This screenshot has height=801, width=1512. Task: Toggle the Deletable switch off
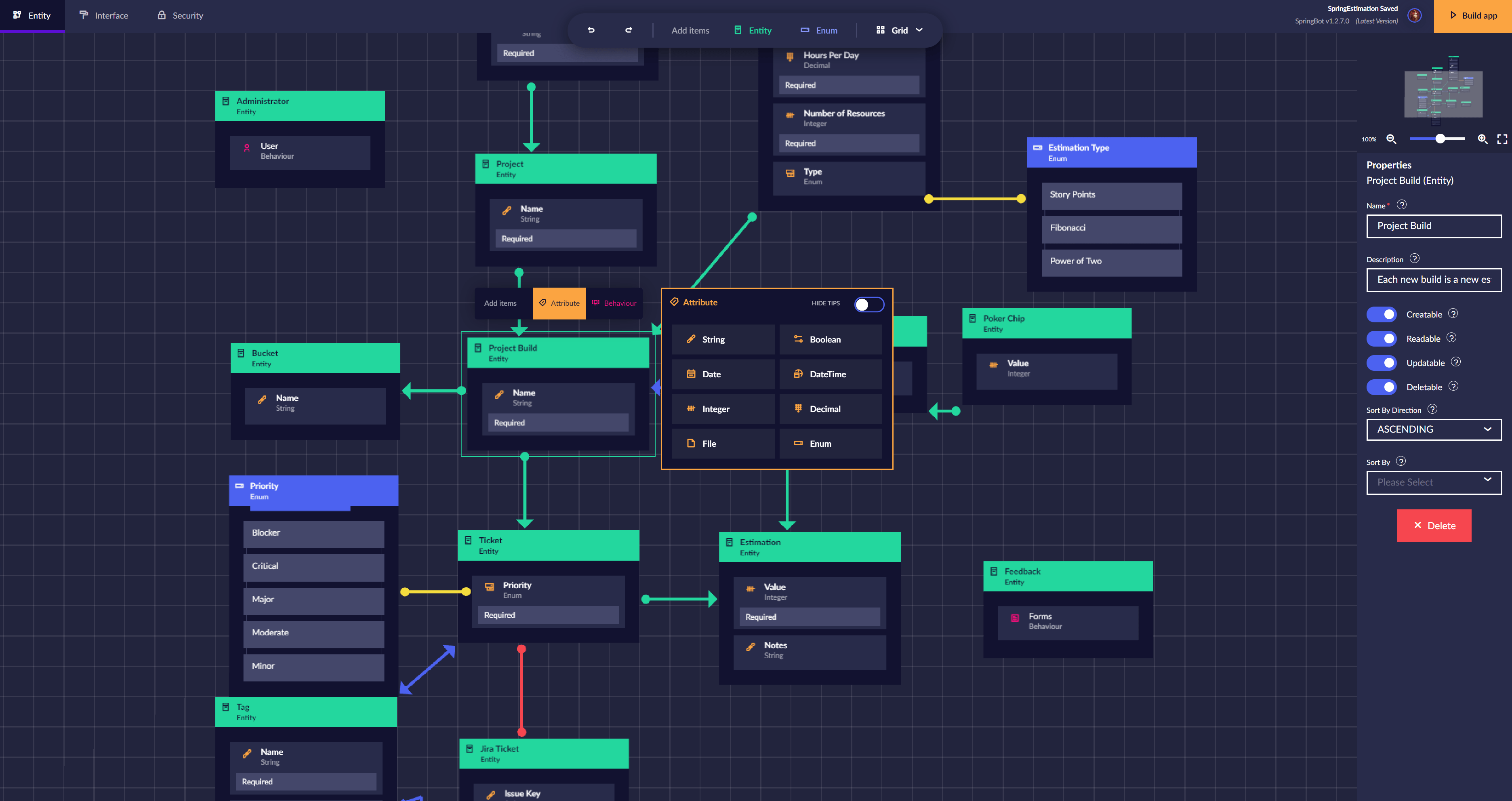pyautogui.click(x=1382, y=387)
